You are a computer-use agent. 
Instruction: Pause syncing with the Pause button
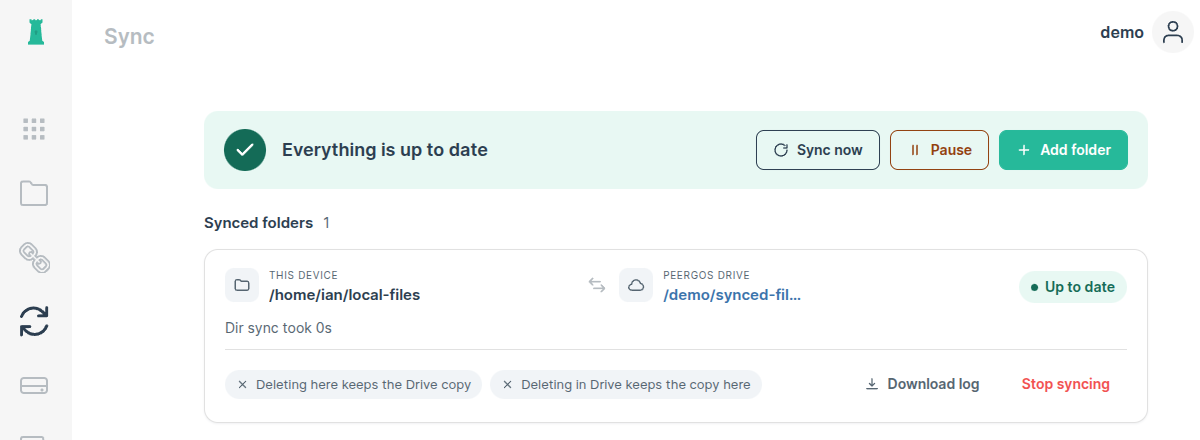(x=939, y=150)
